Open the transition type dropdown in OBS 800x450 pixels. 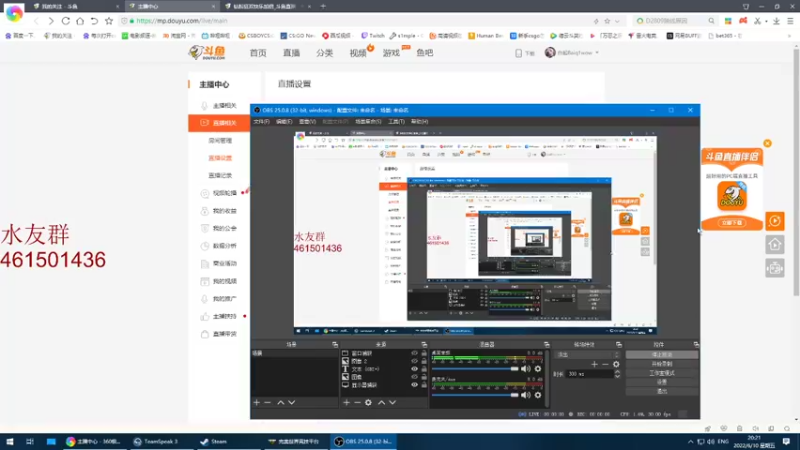[x=587, y=355]
